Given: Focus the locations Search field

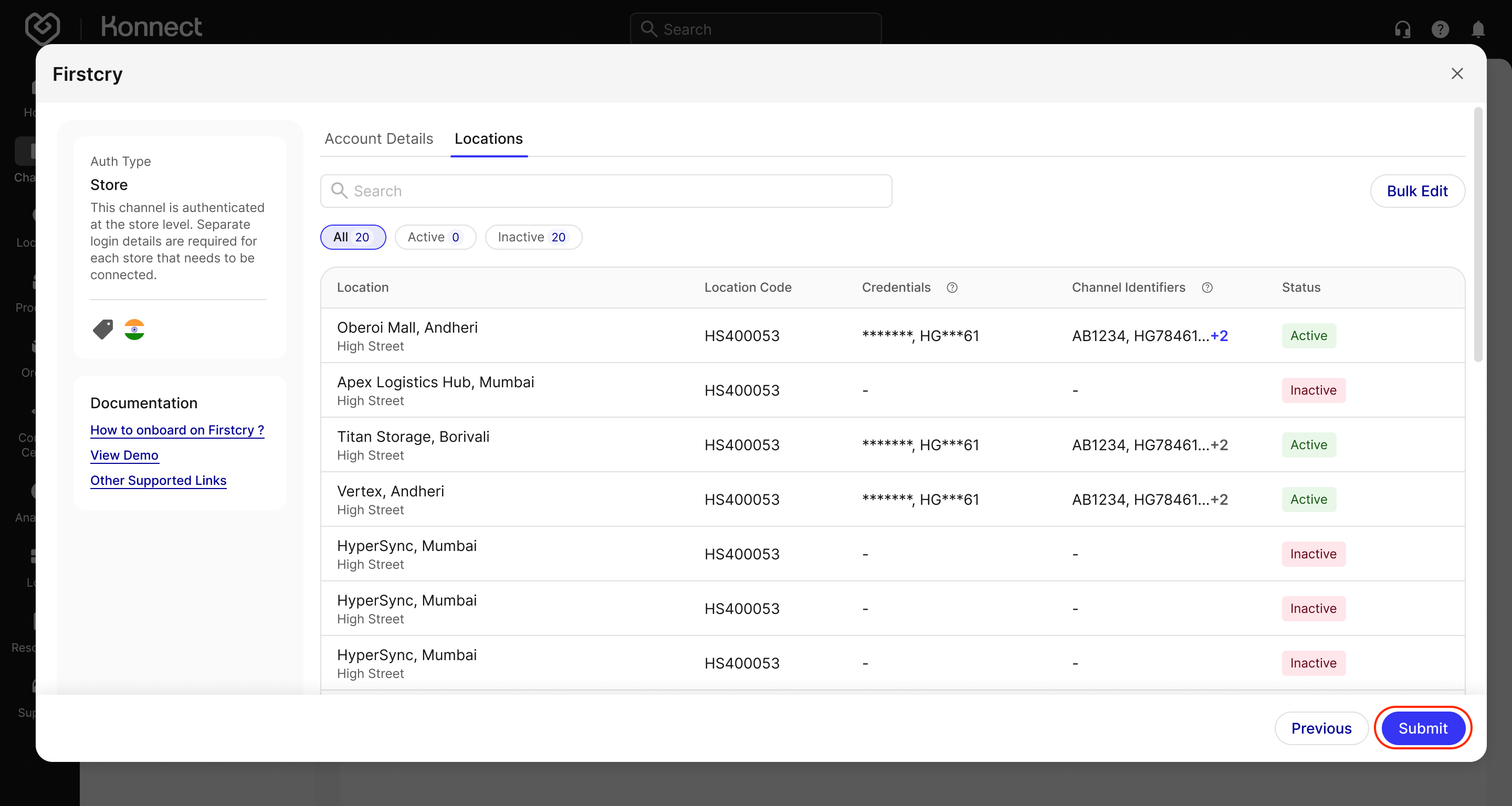Looking at the screenshot, I should [606, 190].
